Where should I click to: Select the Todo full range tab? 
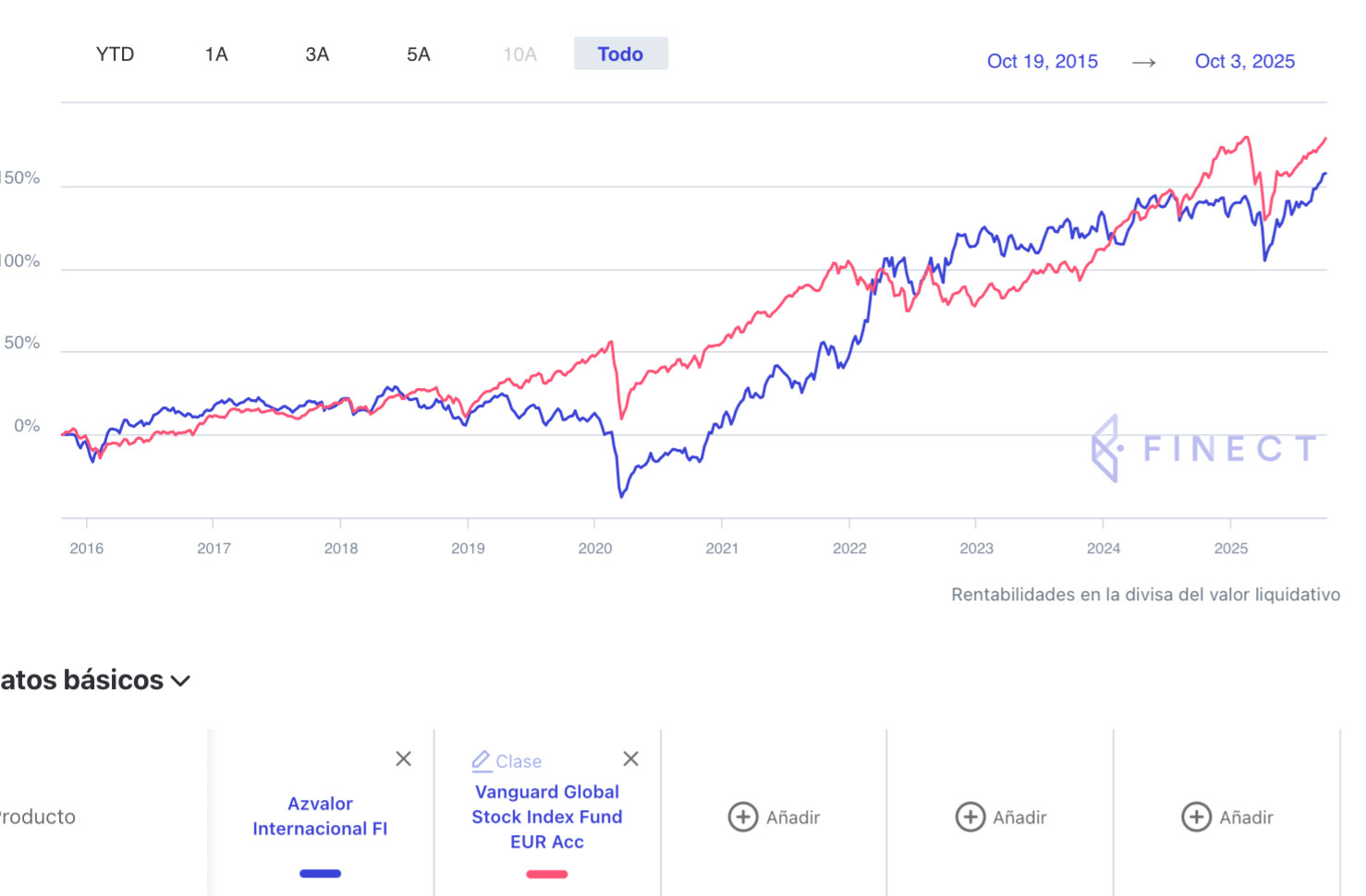[x=620, y=54]
